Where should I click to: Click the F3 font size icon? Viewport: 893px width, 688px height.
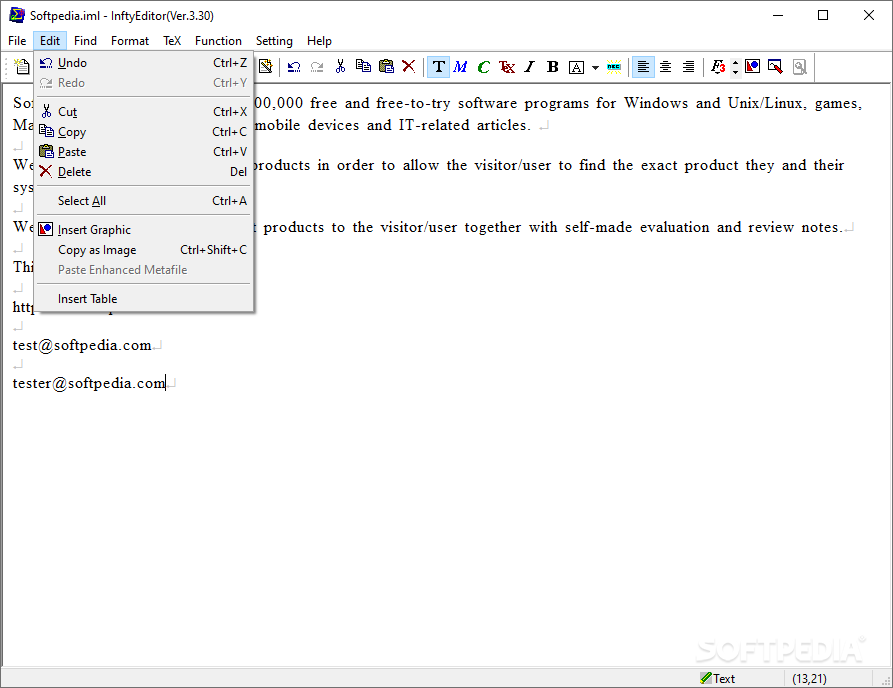tap(718, 67)
